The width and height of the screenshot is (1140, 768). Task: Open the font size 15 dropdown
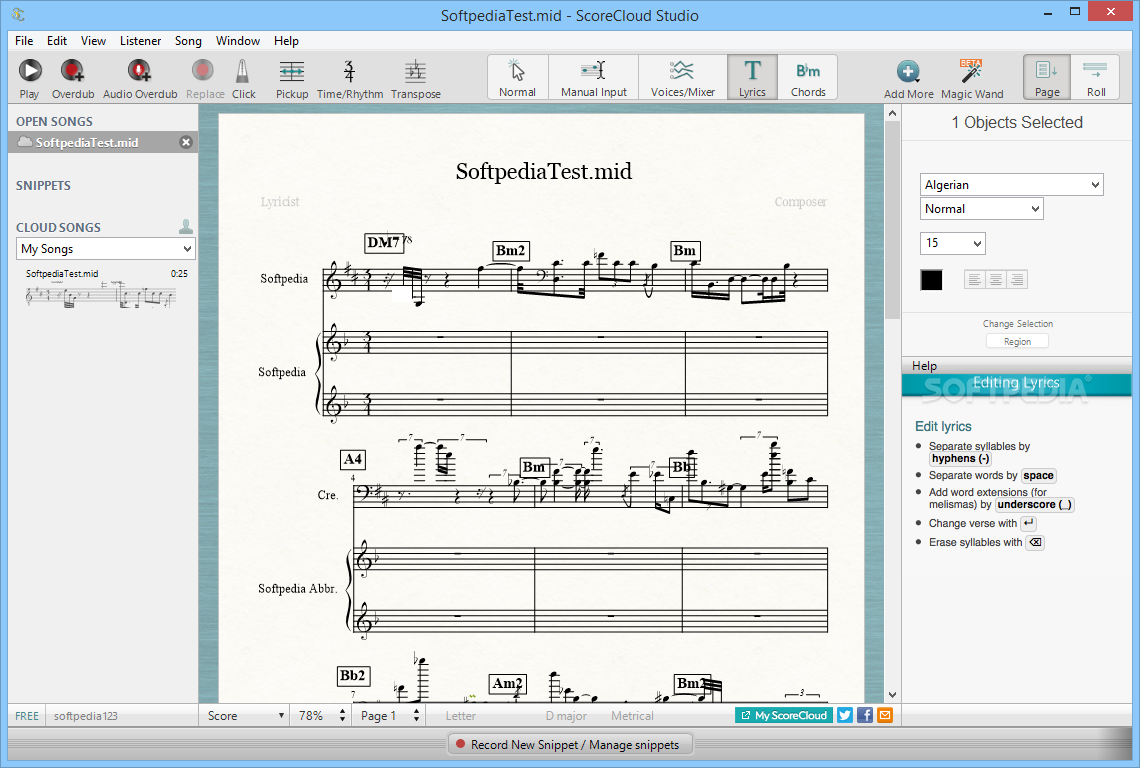click(952, 243)
